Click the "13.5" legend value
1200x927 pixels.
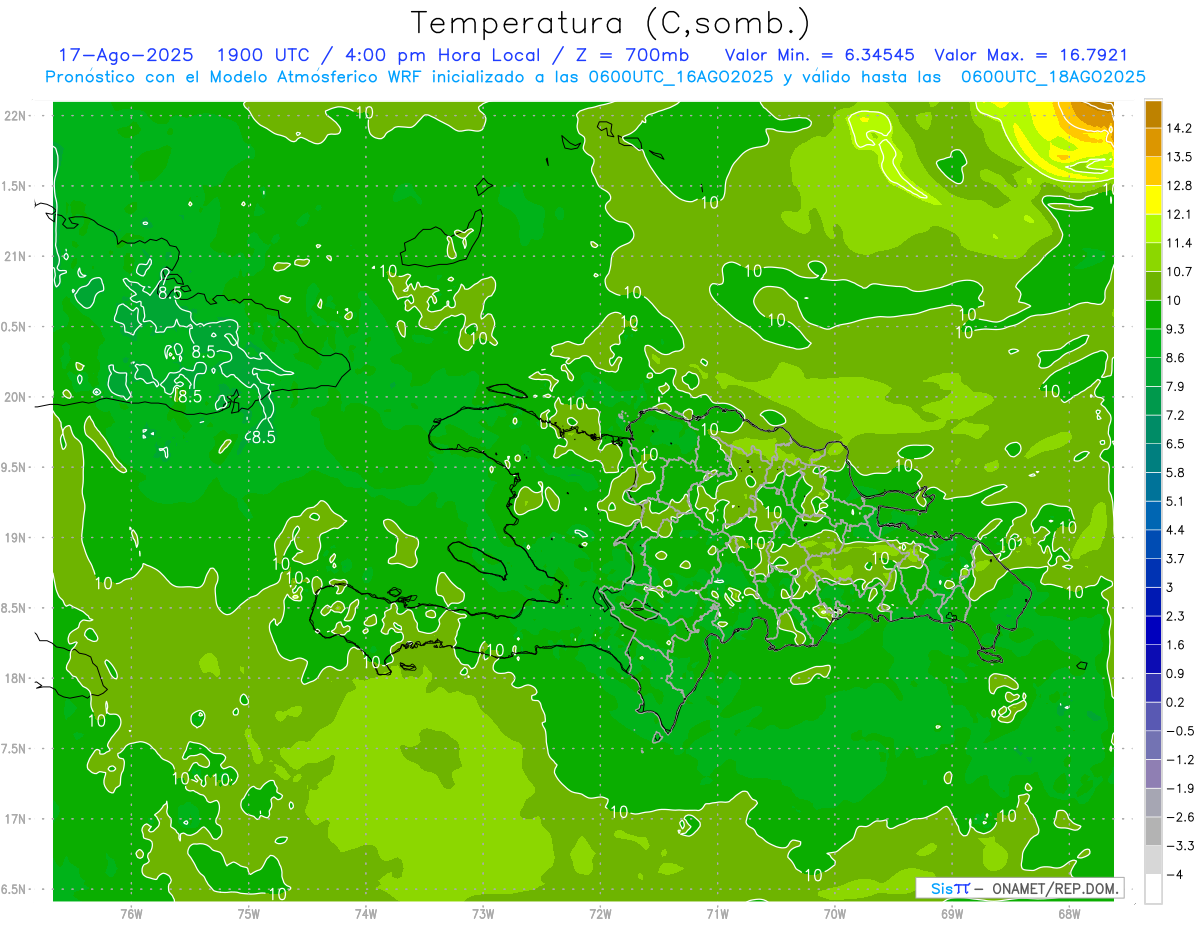point(1179,157)
